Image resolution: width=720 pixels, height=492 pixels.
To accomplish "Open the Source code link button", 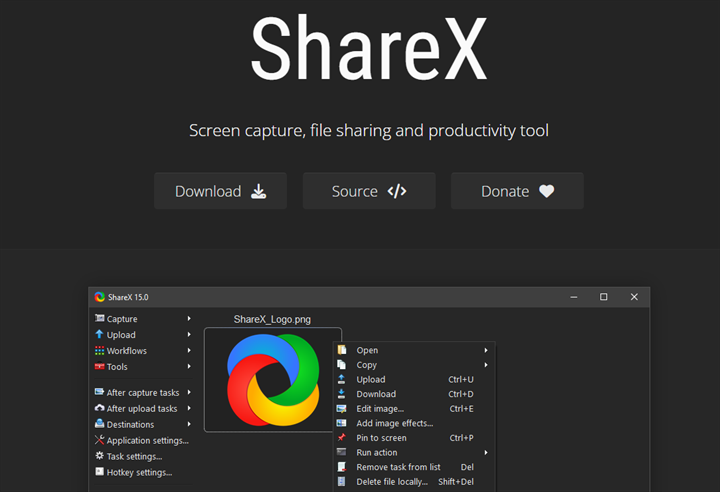I will (368, 191).
